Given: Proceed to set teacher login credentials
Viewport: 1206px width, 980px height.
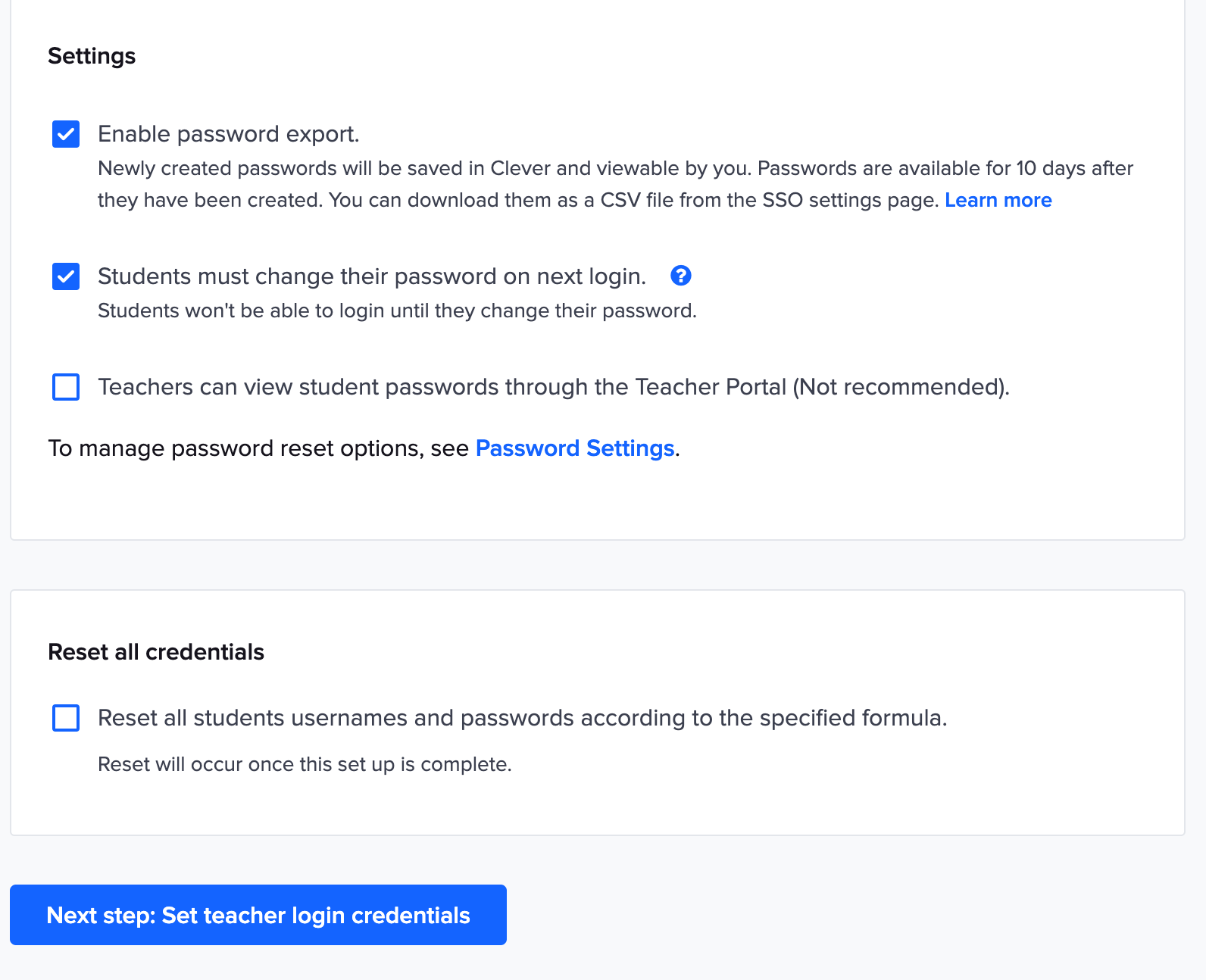Looking at the screenshot, I should (x=258, y=915).
